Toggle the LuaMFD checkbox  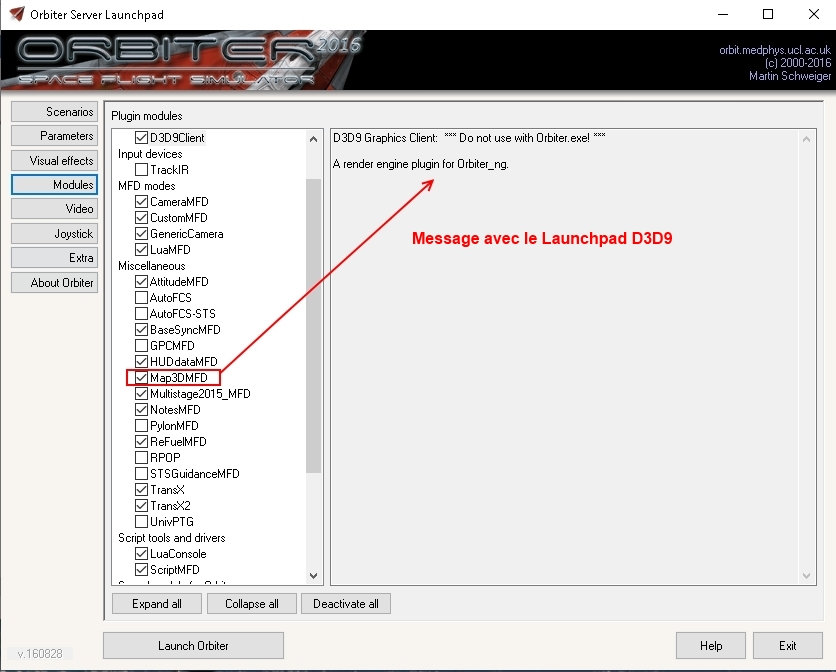pyautogui.click(x=141, y=250)
